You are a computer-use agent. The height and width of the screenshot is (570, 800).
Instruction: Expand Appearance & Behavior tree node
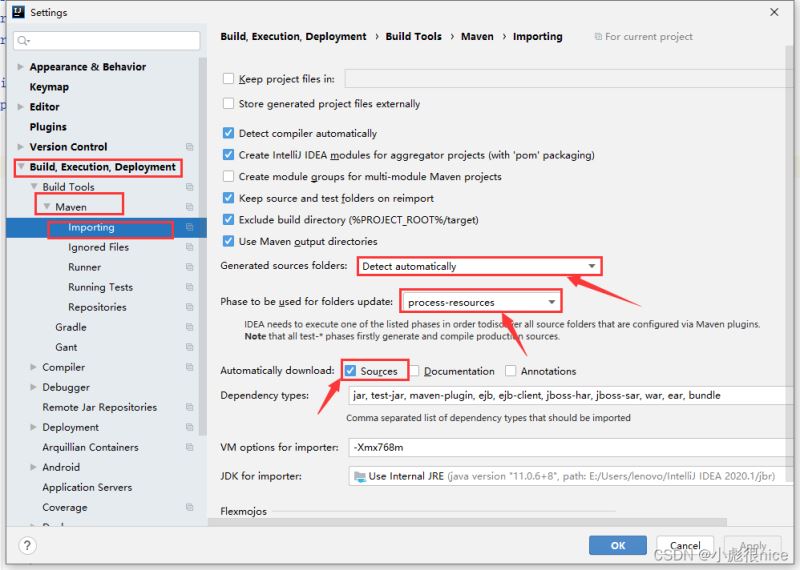[20, 67]
